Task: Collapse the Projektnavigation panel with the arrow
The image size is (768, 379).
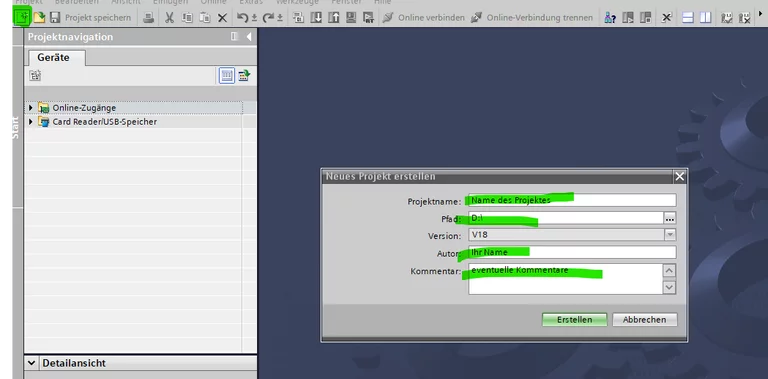Action: click(x=249, y=37)
